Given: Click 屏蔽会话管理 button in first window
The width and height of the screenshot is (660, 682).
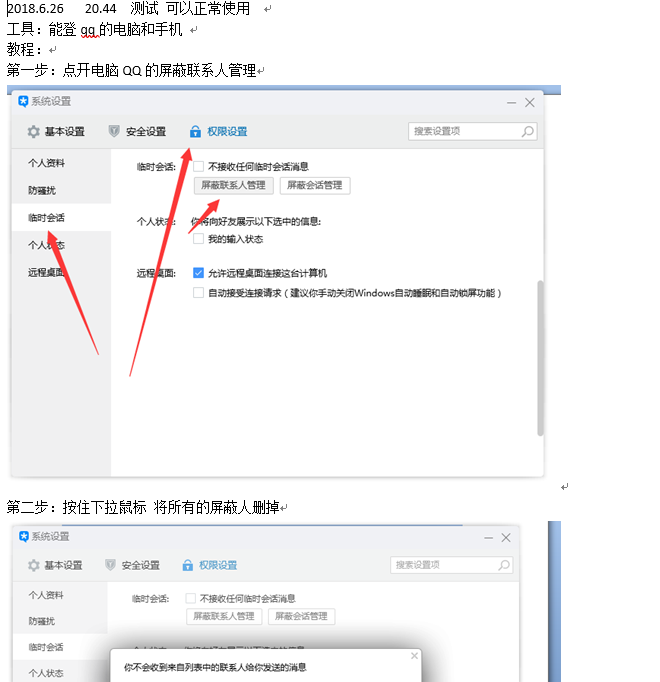Looking at the screenshot, I should (x=315, y=185).
